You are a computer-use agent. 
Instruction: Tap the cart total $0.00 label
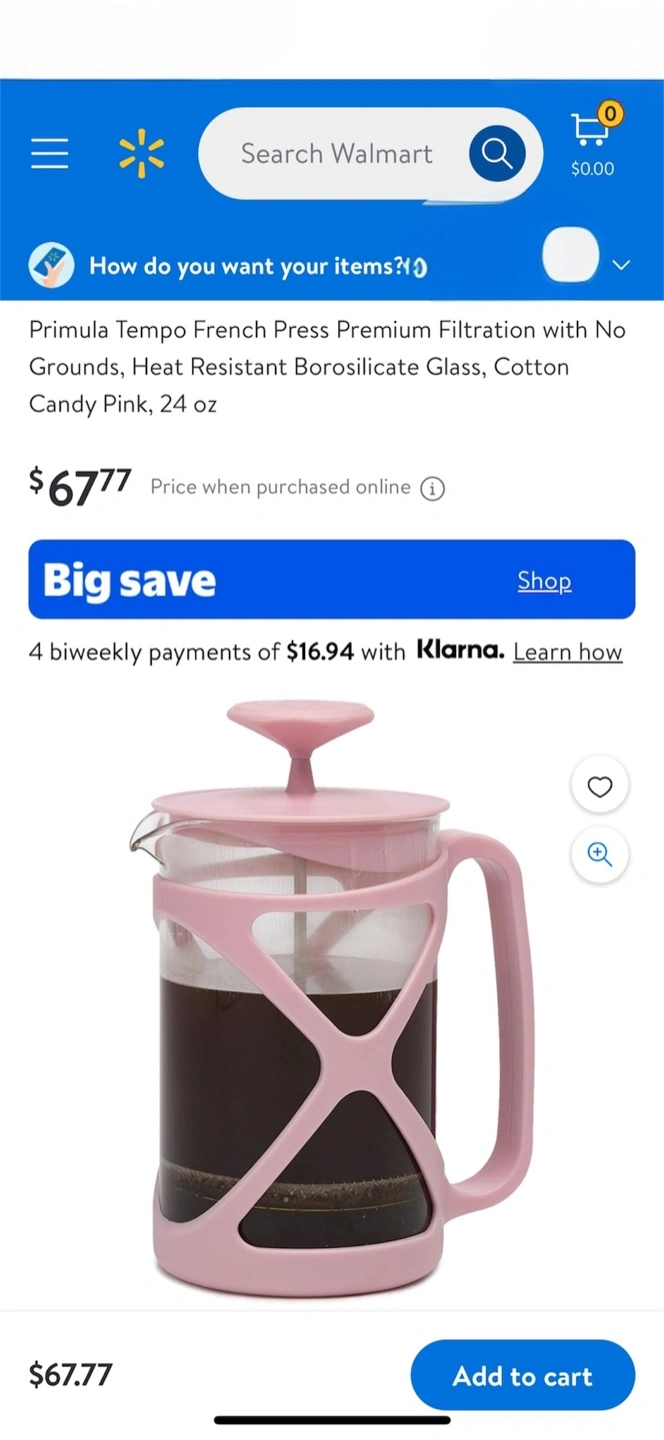(x=593, y=169)
